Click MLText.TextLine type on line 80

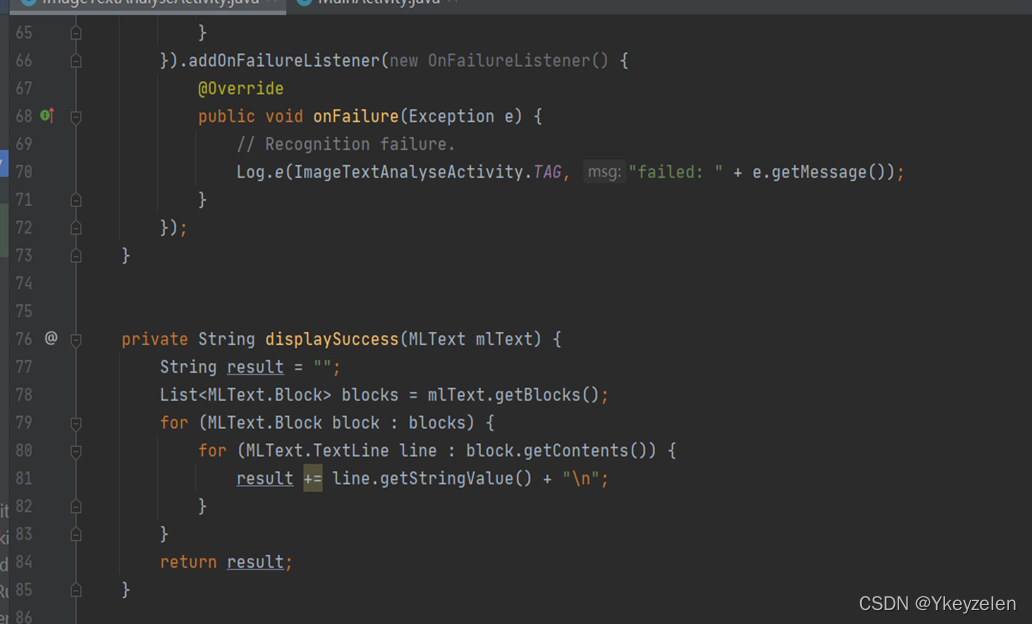[x=317, y=450]
